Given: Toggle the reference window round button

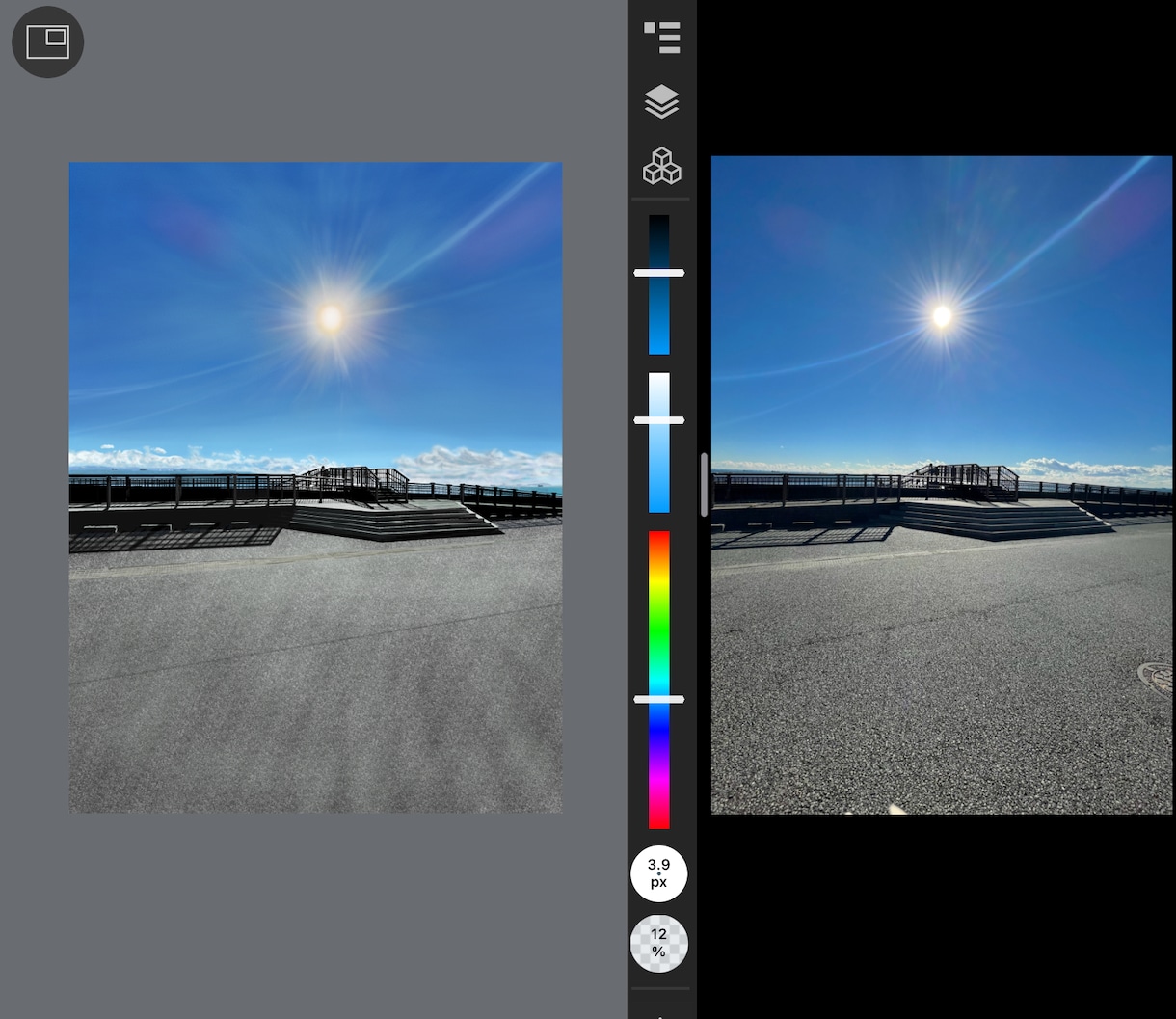Looking at the screenshot, I should click(47, 42).
